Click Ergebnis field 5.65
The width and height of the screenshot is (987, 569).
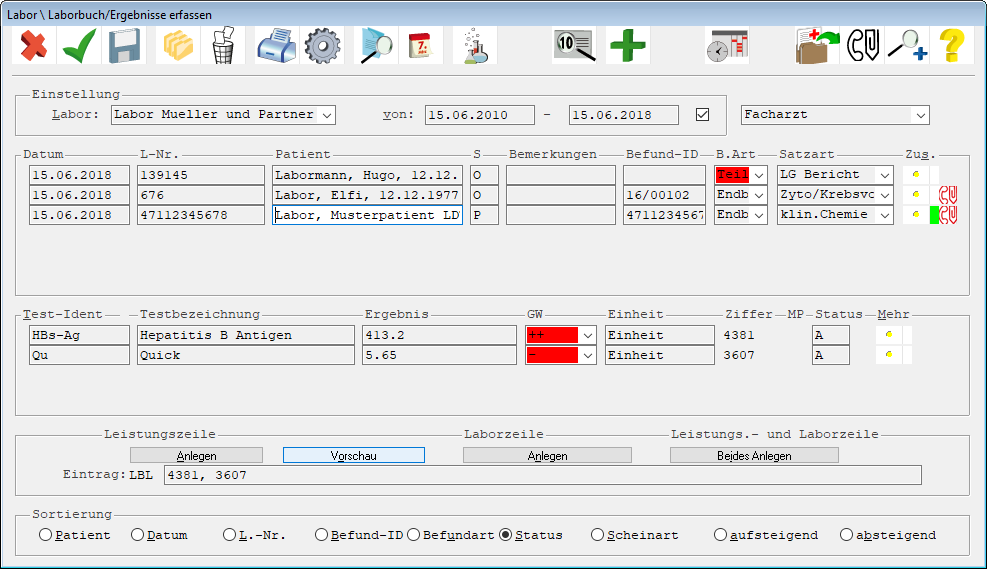click(439, 356)
